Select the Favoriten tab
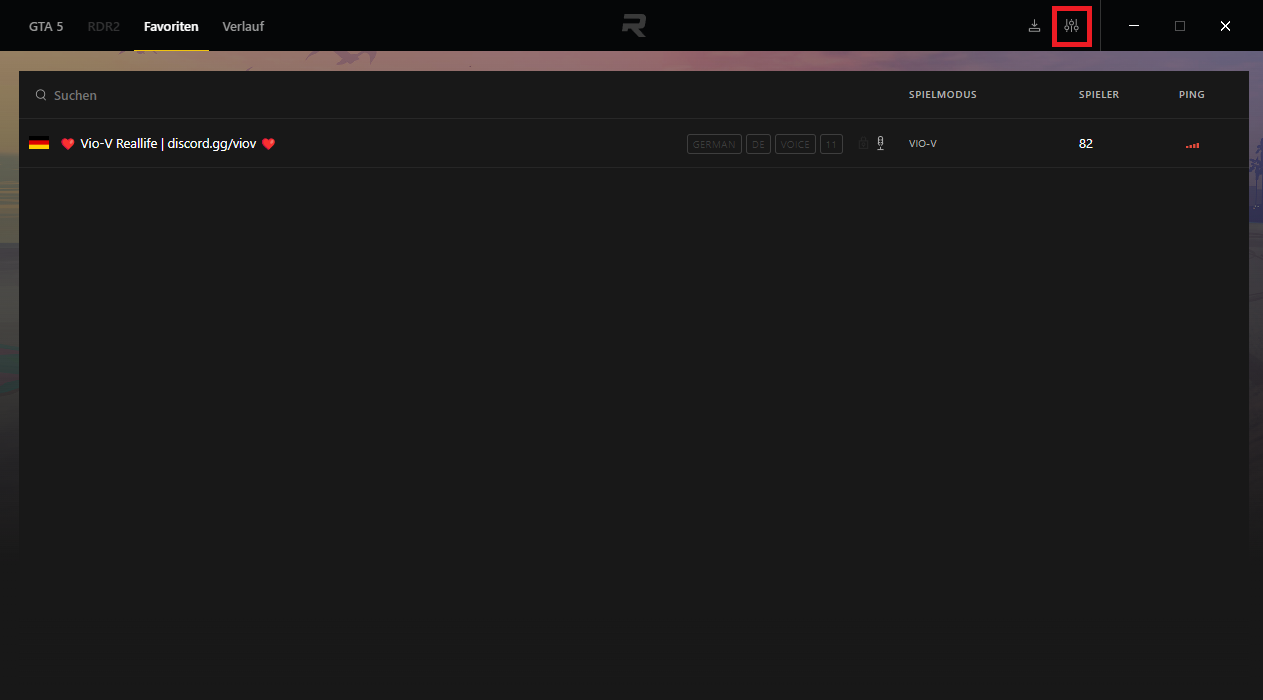The height and width of the screenshot is (700, 1263). tap(171, 26)
